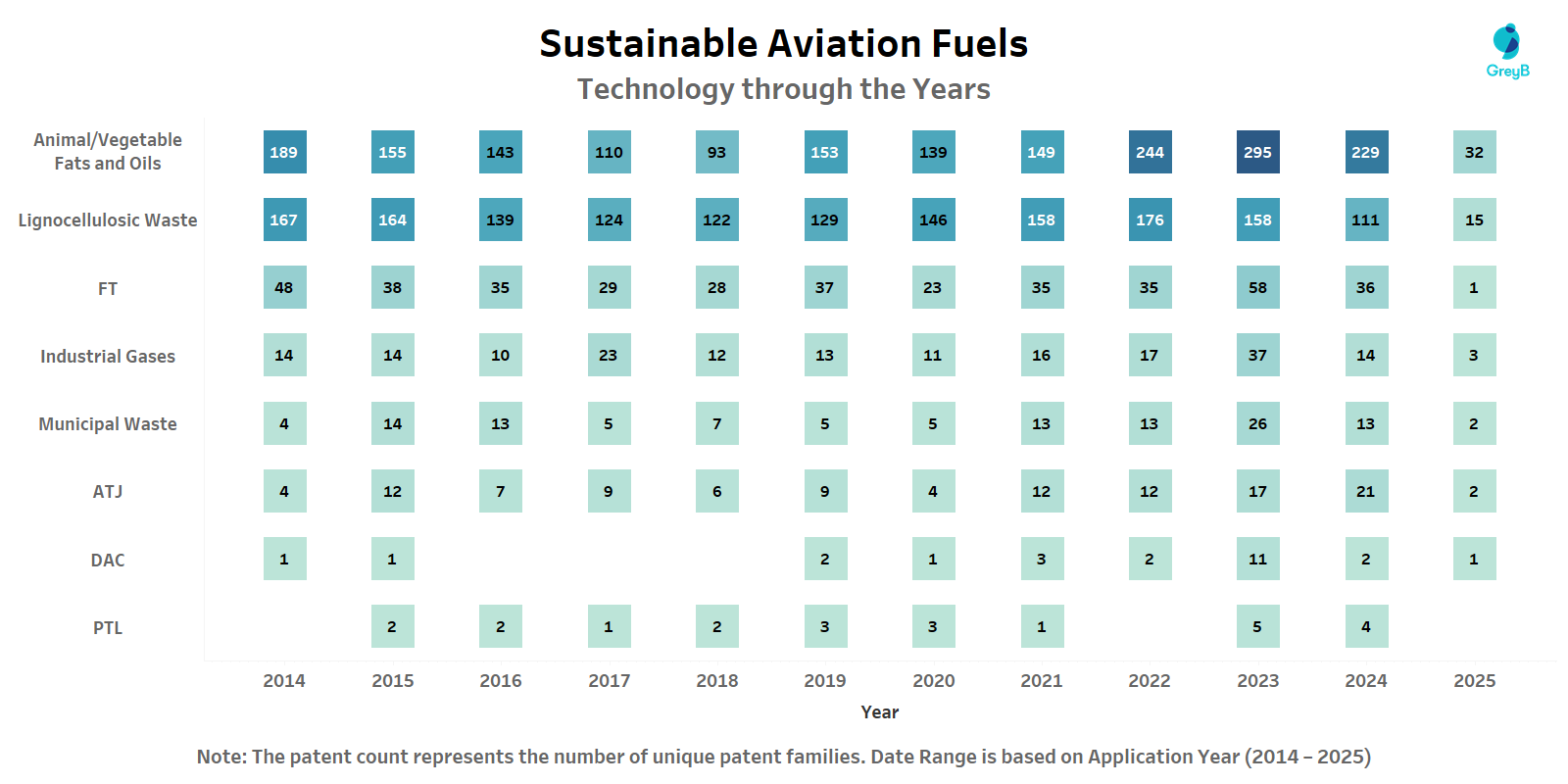This screenshot has height=784, width=1568.
Task: Select the Lignocellulosic Waste 176 cell
Action: point(1150,220)
